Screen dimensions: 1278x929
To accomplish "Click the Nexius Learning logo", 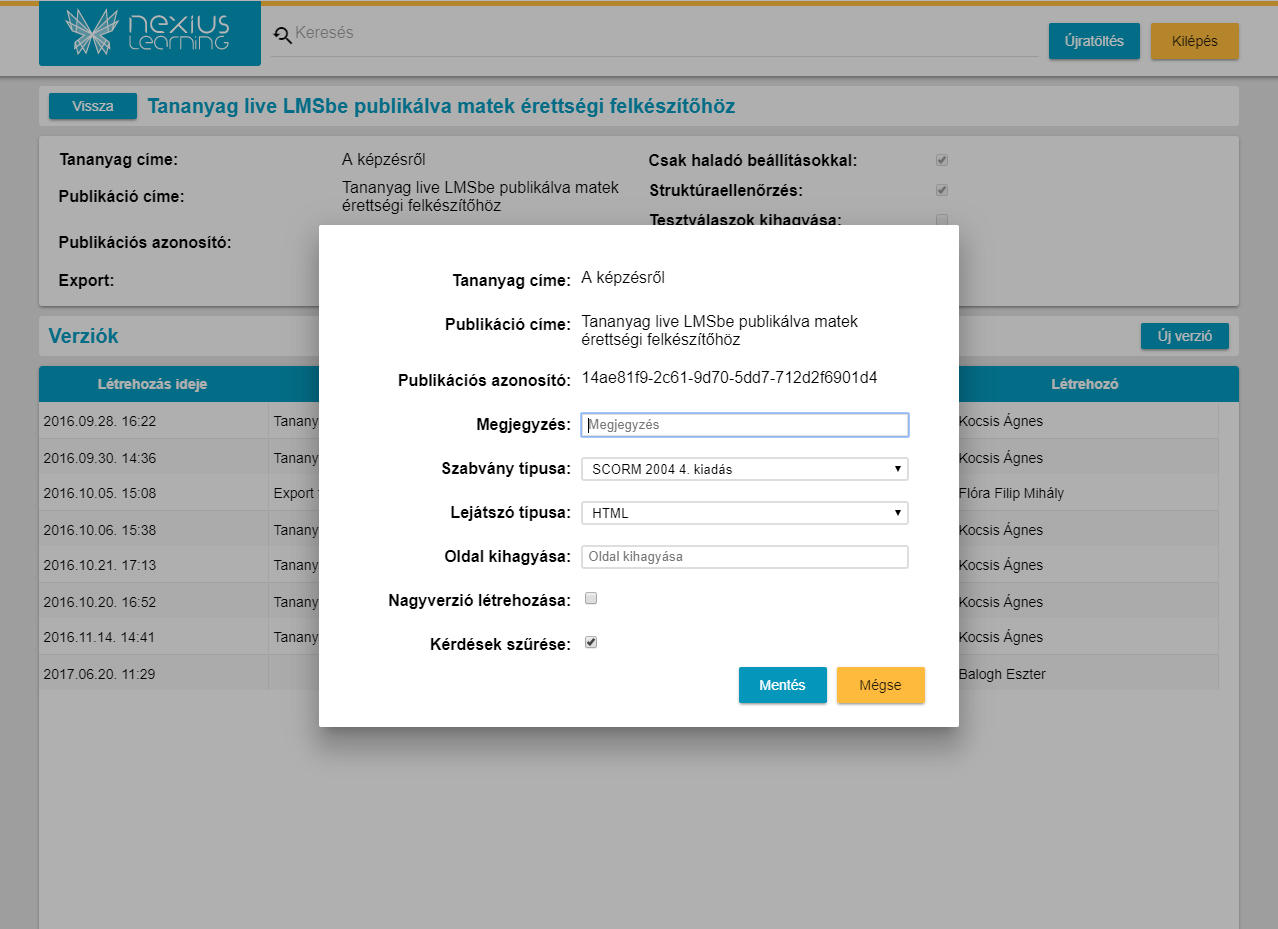I will (149, 33).
